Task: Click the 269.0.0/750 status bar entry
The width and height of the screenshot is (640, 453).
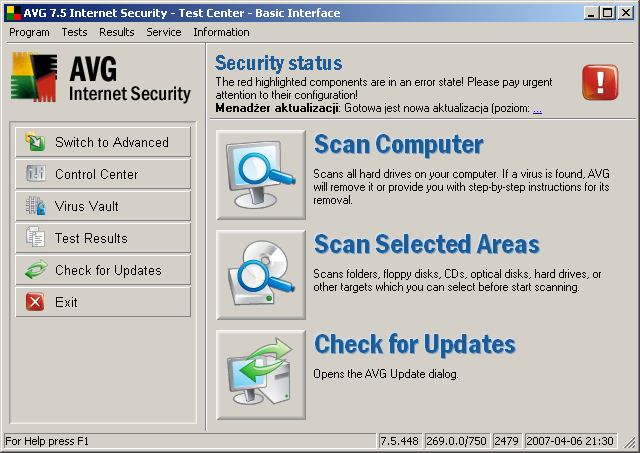Action: pyautogui.click(x=456, y=441)
